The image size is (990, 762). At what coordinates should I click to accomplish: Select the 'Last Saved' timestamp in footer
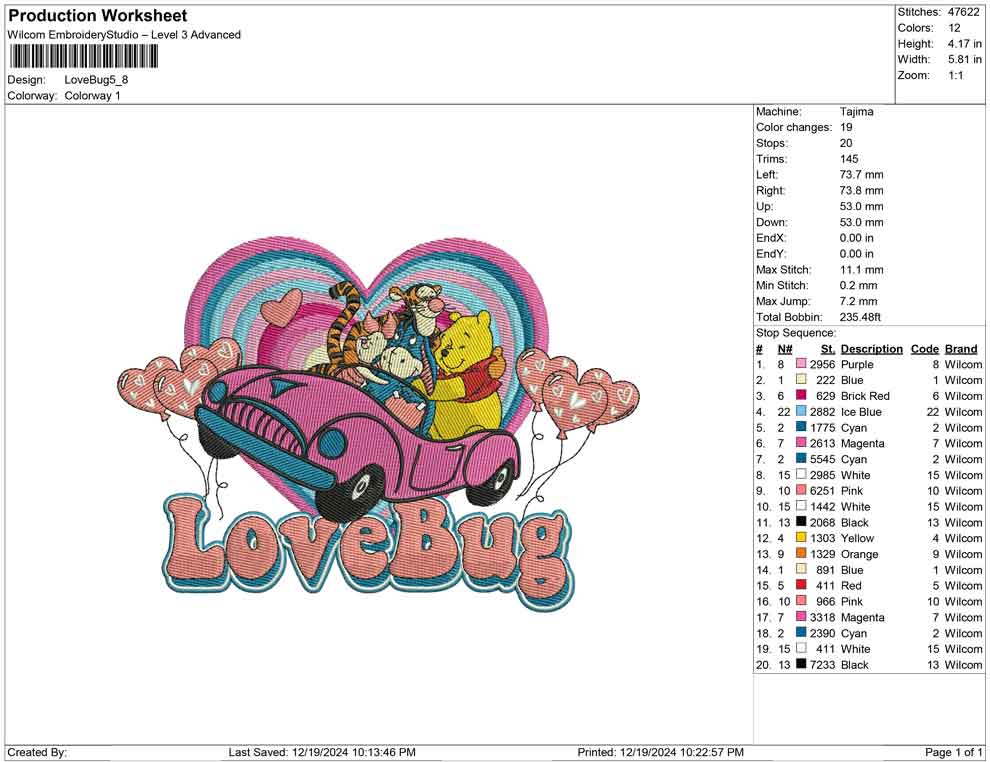(x=322, y=752)
